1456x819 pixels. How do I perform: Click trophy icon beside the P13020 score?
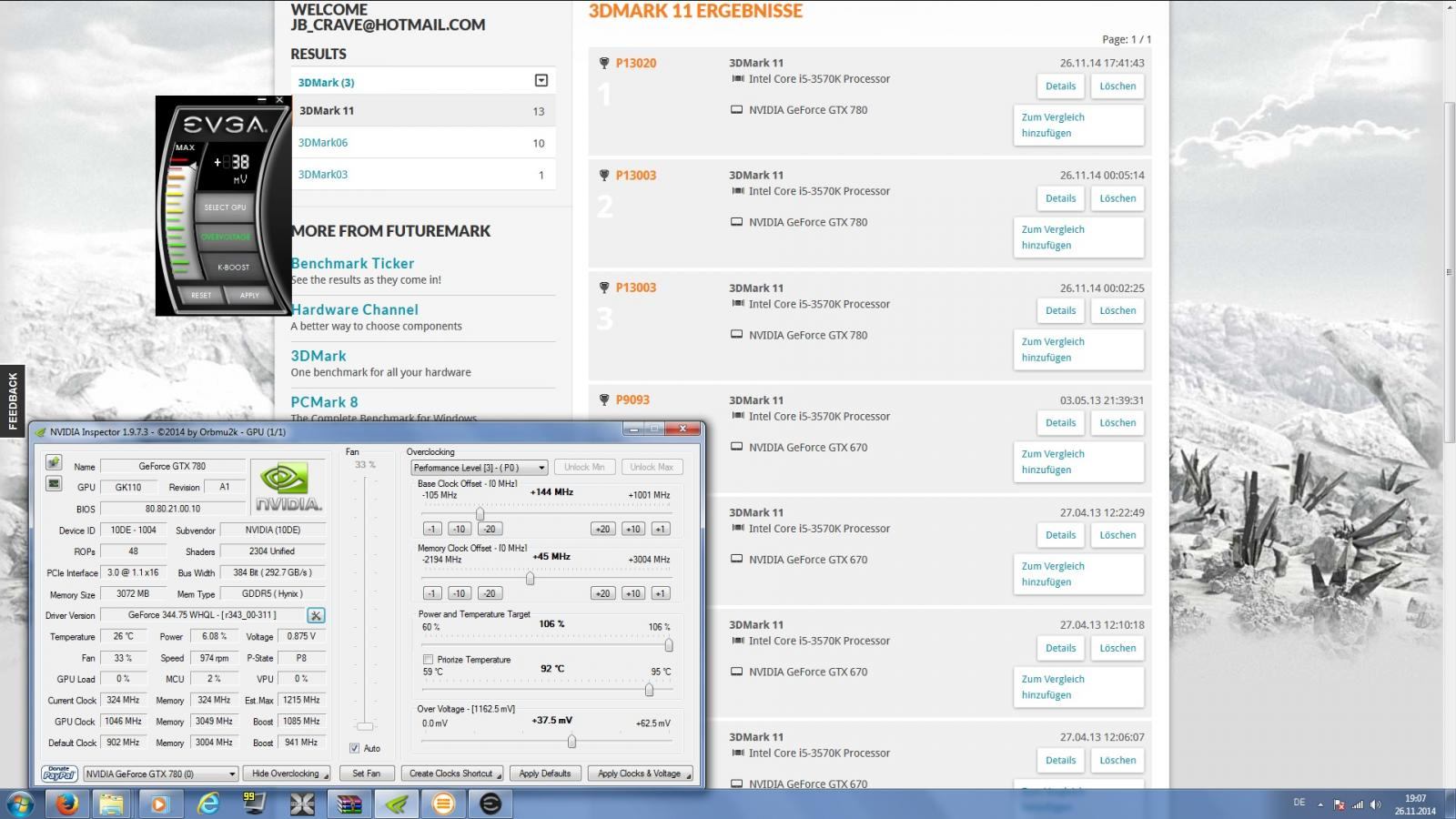pos(604,63)
